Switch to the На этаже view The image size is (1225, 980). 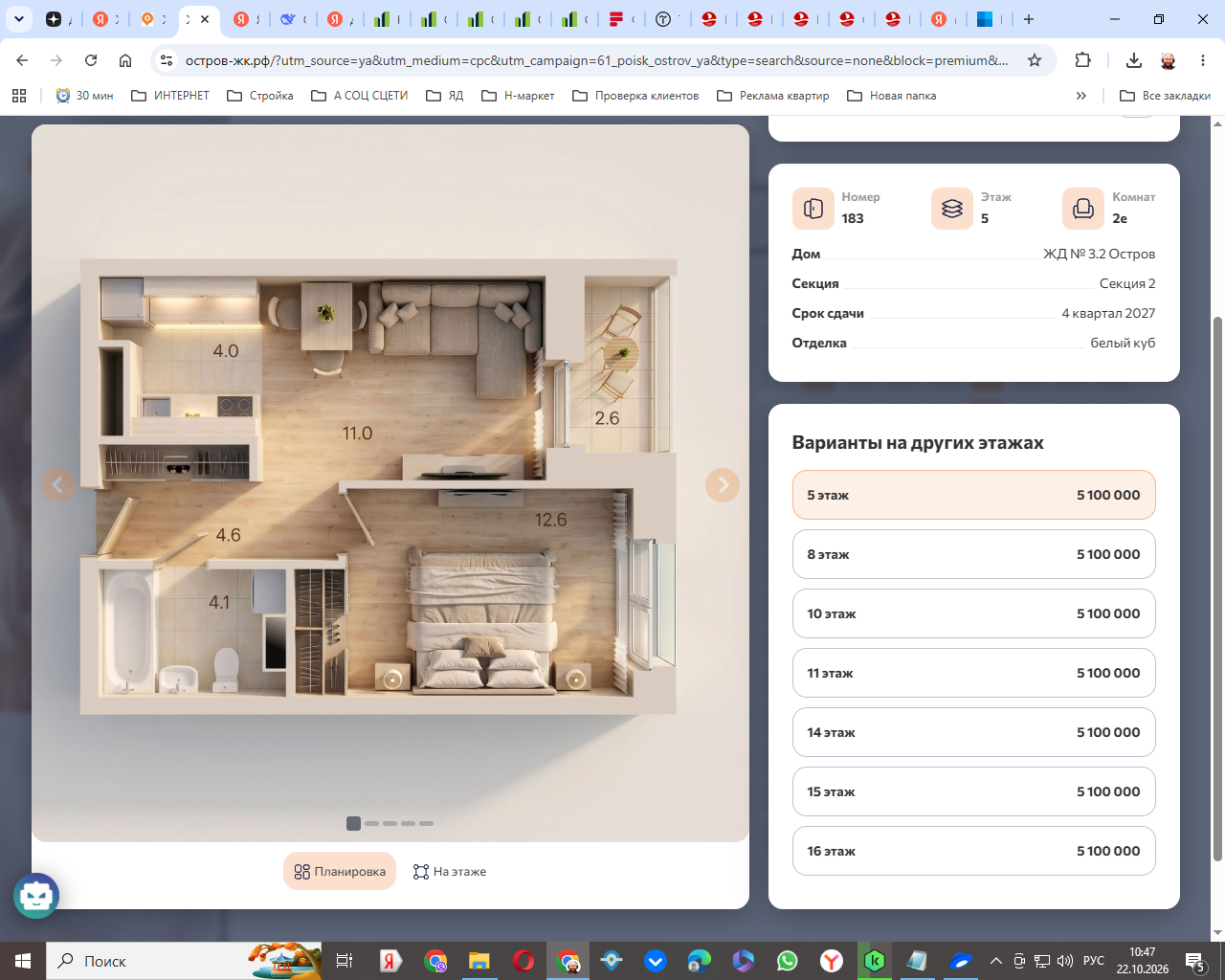click(x=450, y=871)
